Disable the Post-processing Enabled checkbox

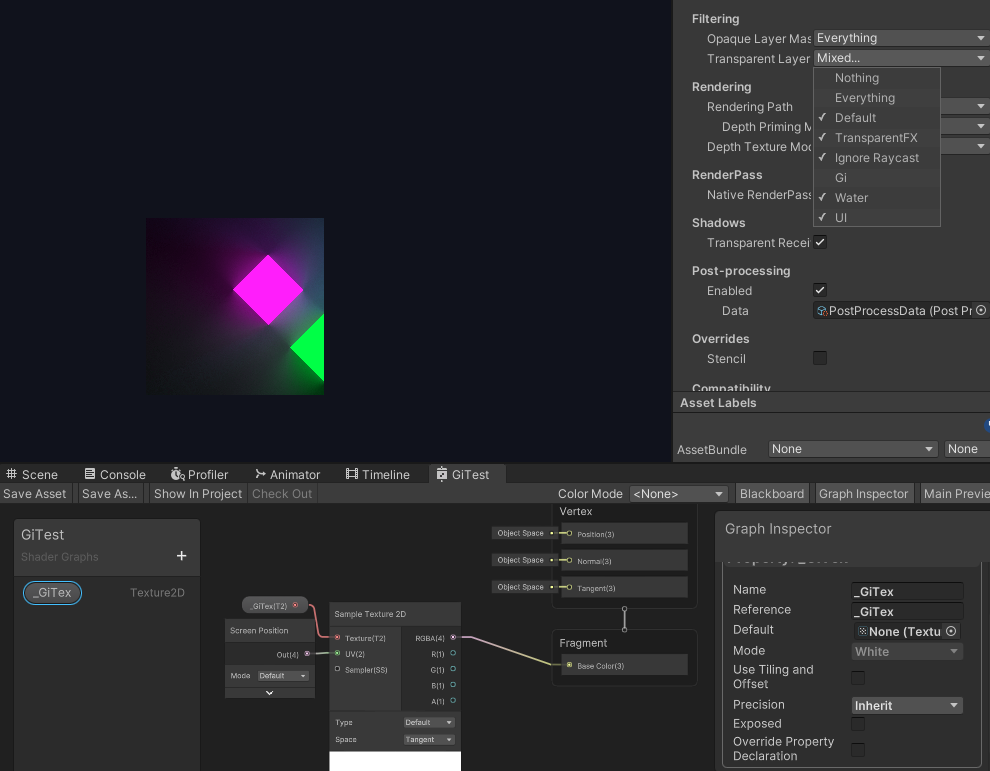820,290
